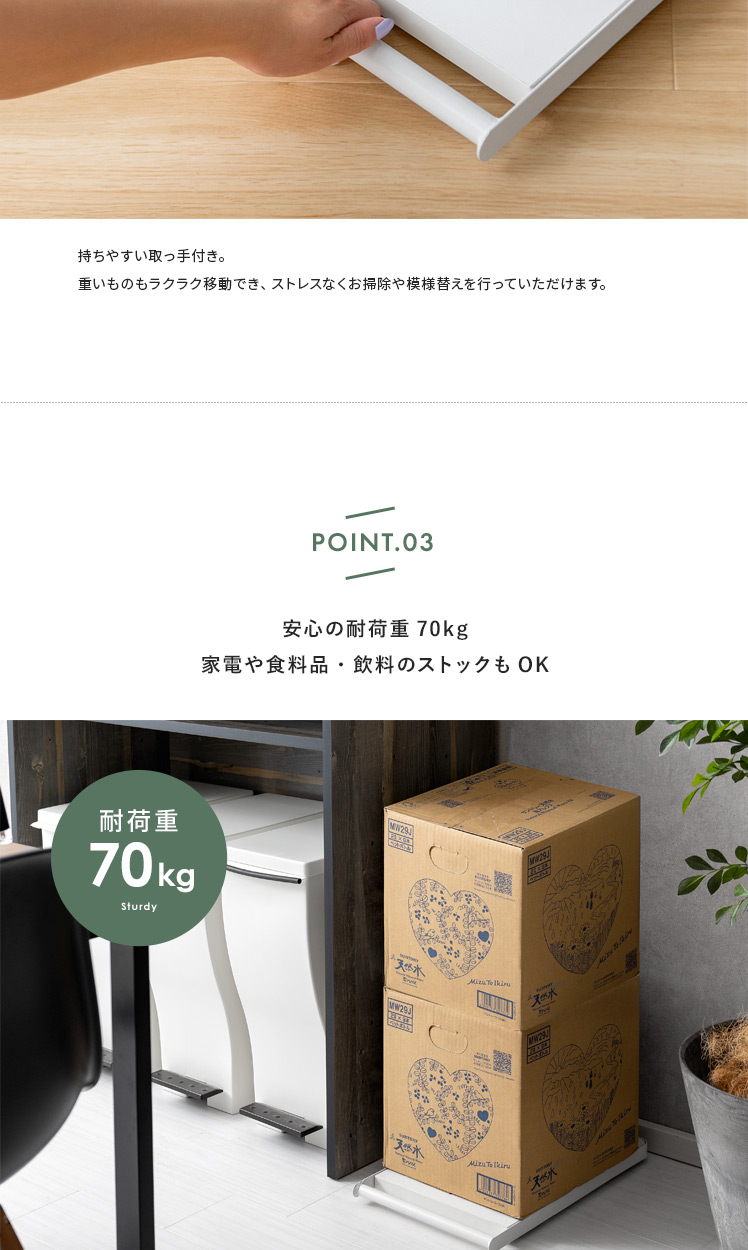Click the 家電や食料品・飲料のストックも OK line
Screen dimensions: 748x1250
click(x=375, y=665)
